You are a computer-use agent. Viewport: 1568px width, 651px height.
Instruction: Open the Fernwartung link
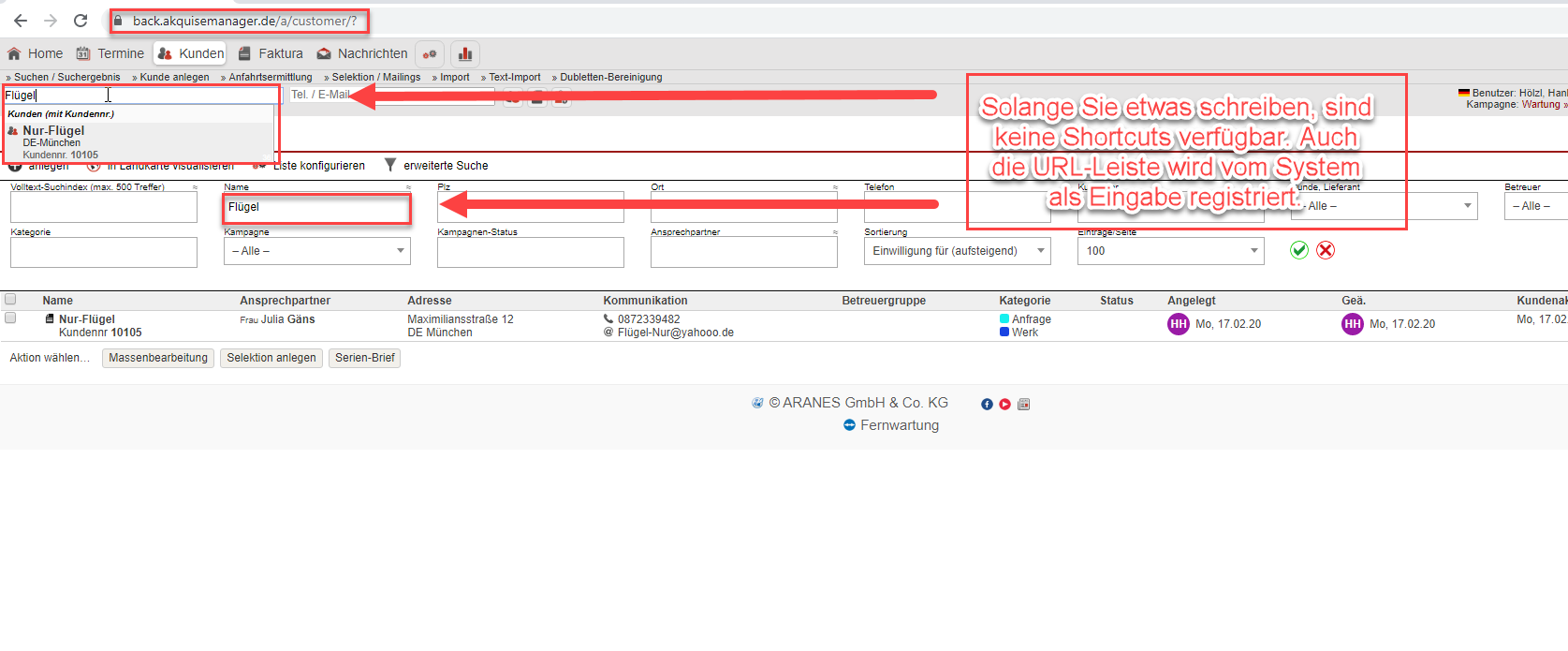tap(900, 425)
